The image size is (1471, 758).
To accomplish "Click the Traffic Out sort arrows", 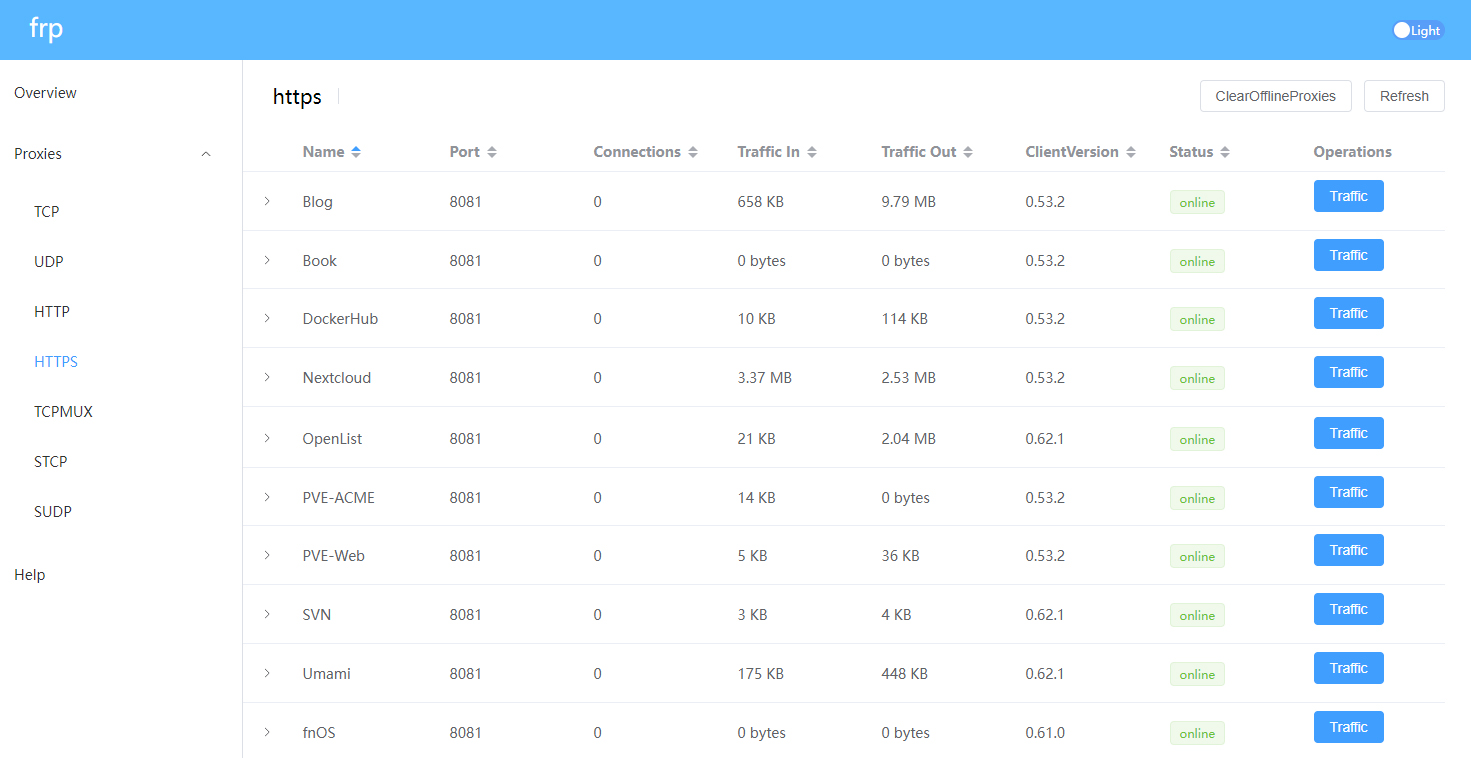I will pyautogui.click(x=968, y=152).
